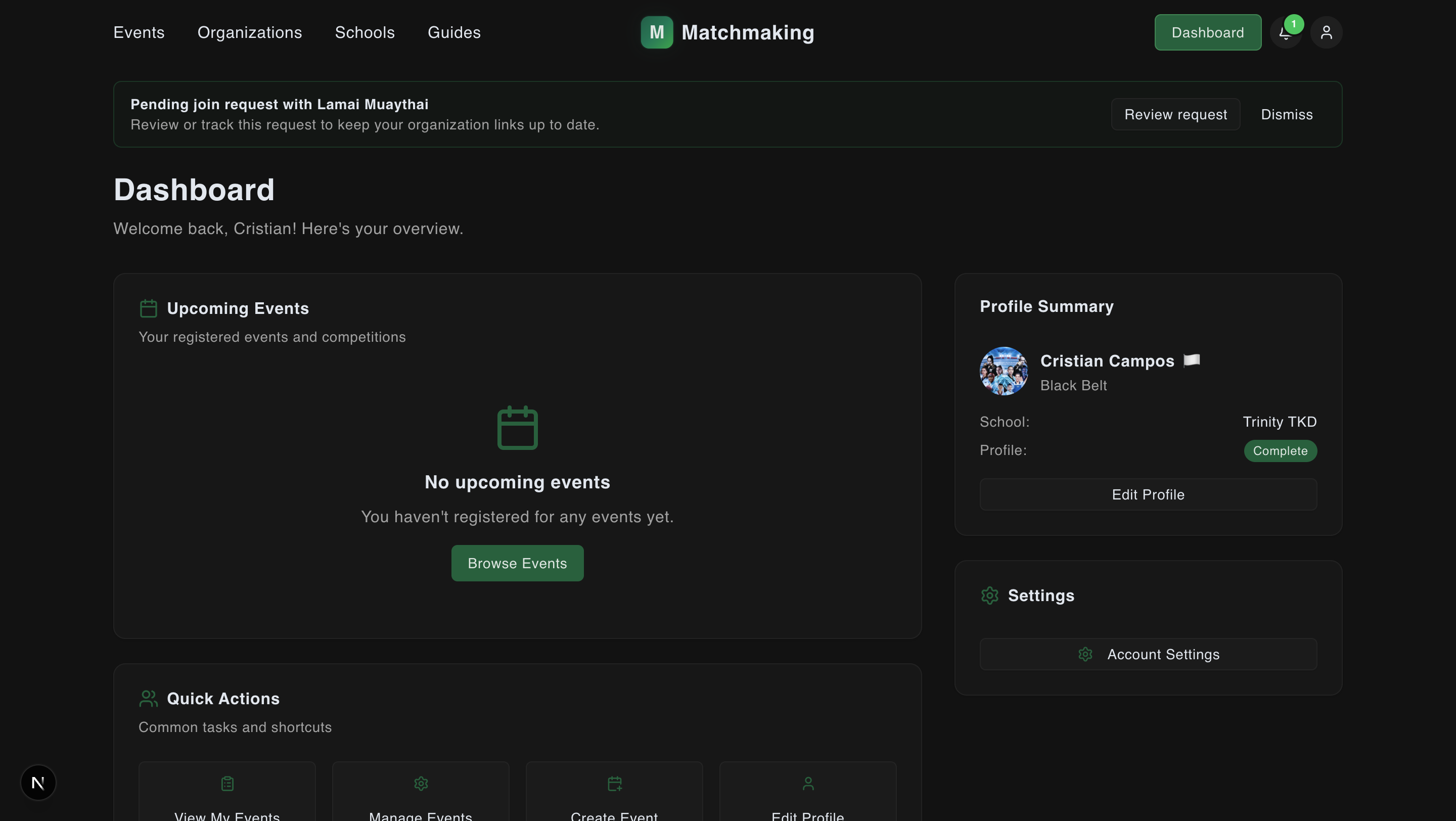Image resolution: width=1456 pixels, height=821 pixels.
Task: Click the Profile Summary heading
Action: pos(1046,306)
